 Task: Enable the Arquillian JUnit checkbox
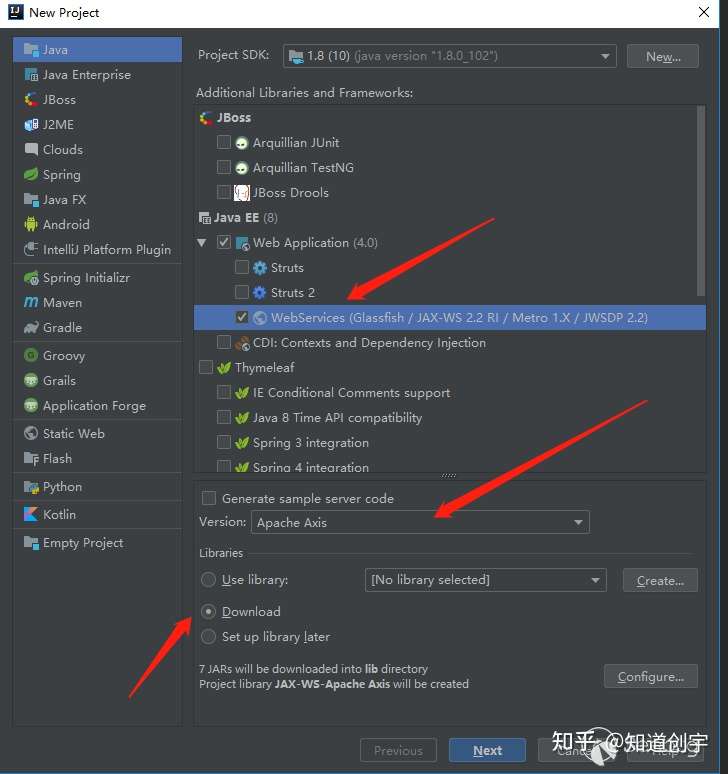pyautogui.click(x=224, y=142)
